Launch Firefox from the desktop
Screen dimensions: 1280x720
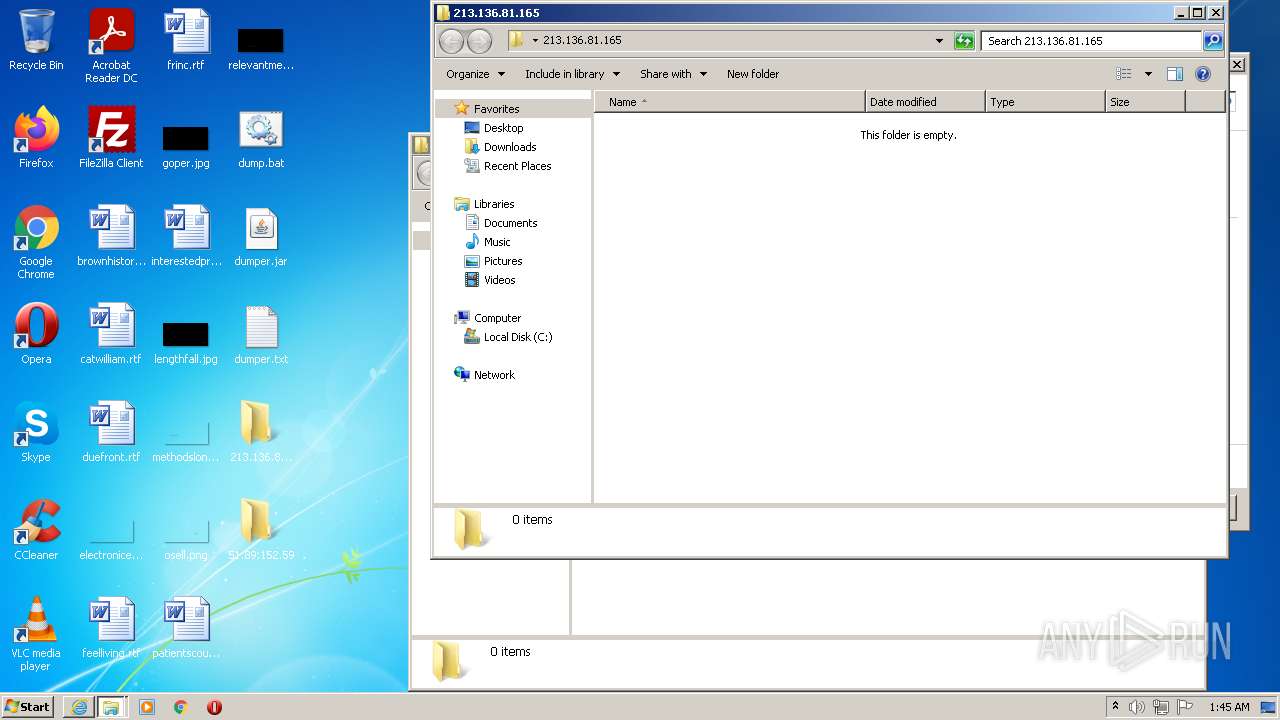(x=36, y=138)
